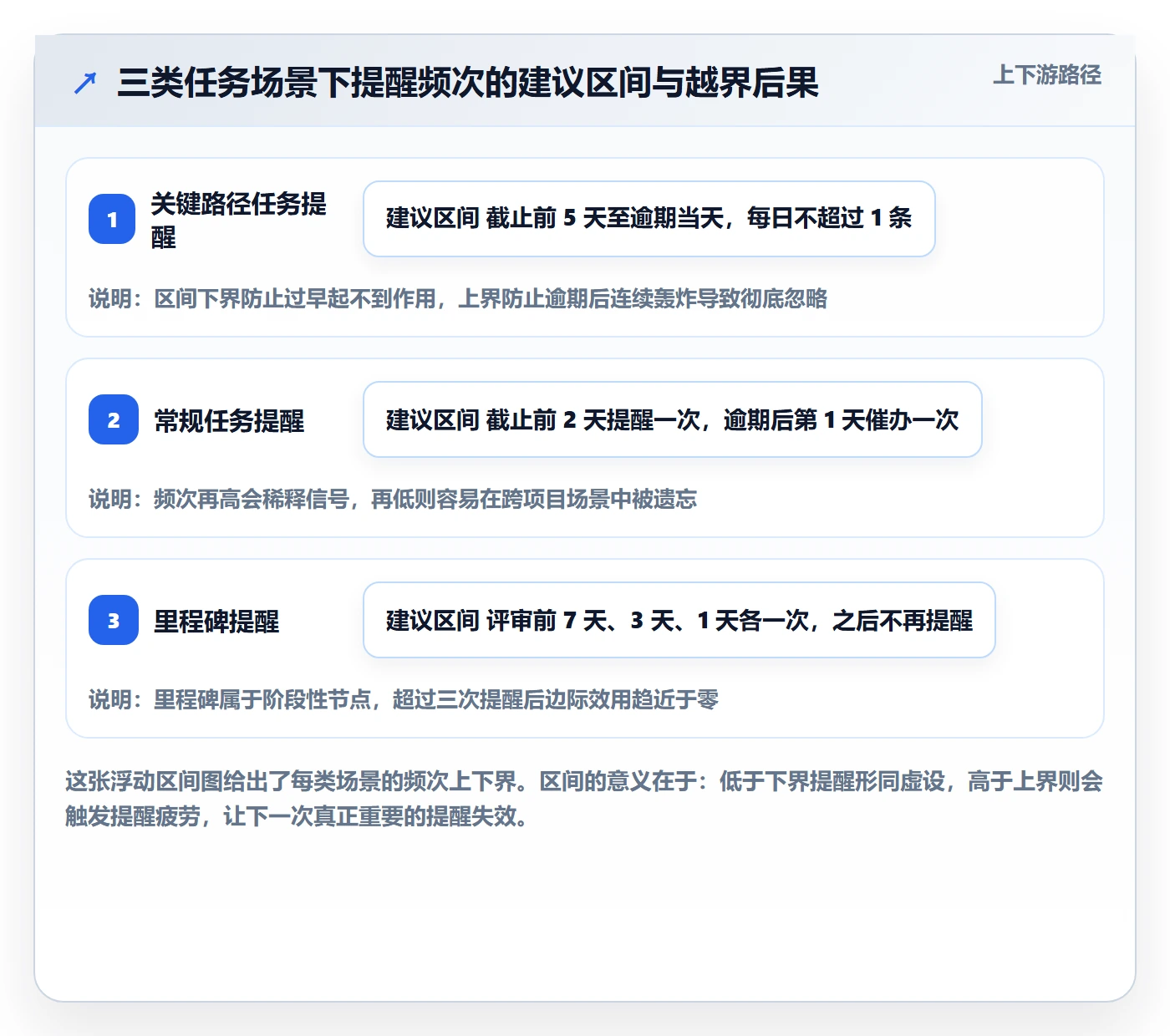Screen dimensions: 1170x1036
Task: Select the 评审前 7 天、3 天、1 天各一次 suggestion box
Action: coord(679,620)
